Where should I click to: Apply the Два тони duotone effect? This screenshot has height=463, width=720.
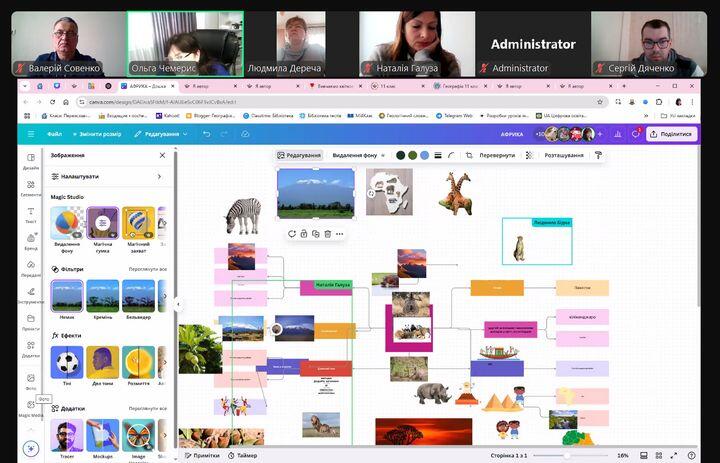pyautogui.click(x=102, y=362)
